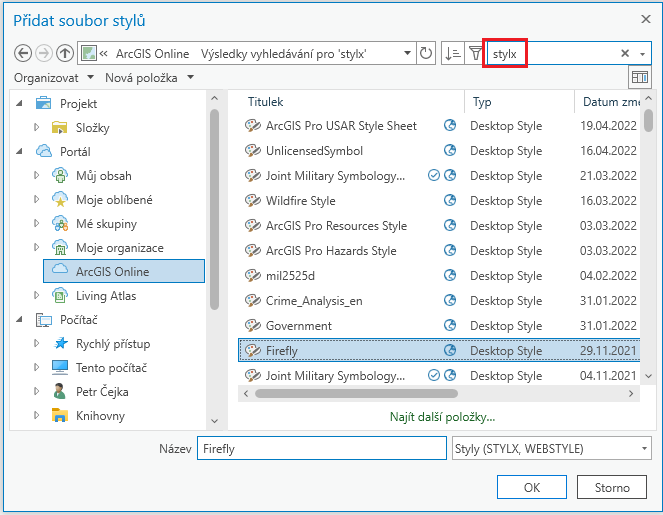Click the Refresh icon next to path
663x515 pixels.
tap(427, 54)
